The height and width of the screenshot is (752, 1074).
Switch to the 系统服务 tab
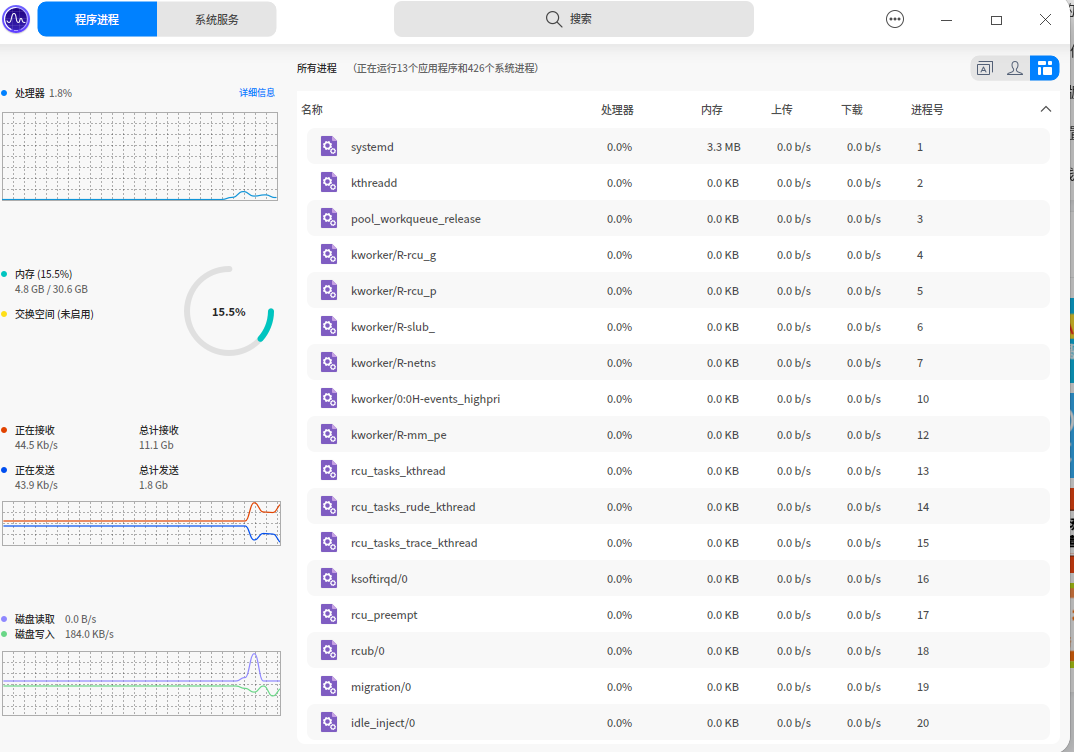tap(217, 19)
